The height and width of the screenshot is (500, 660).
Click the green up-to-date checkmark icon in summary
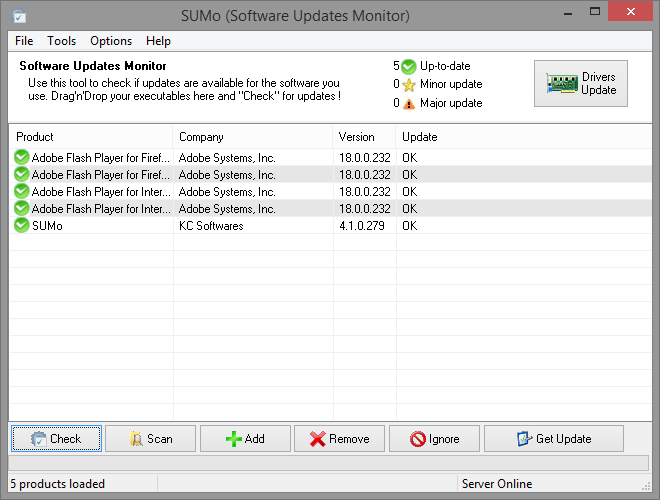pos(408,66)
